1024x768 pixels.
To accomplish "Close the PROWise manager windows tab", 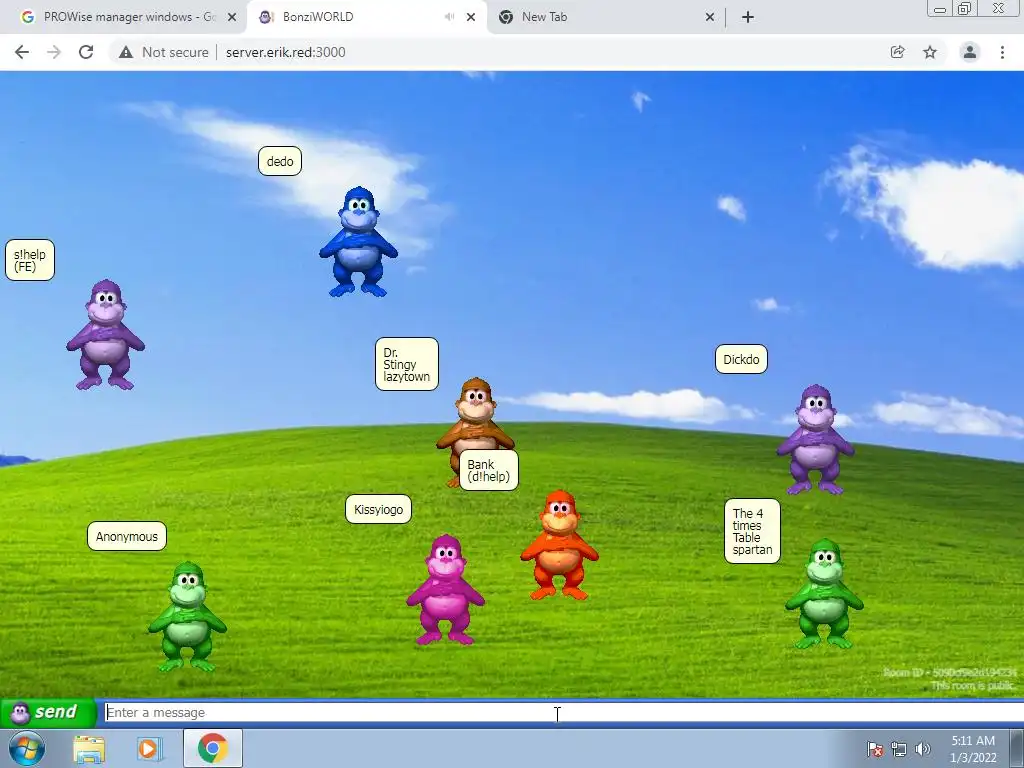I will [x=232, y=17].
